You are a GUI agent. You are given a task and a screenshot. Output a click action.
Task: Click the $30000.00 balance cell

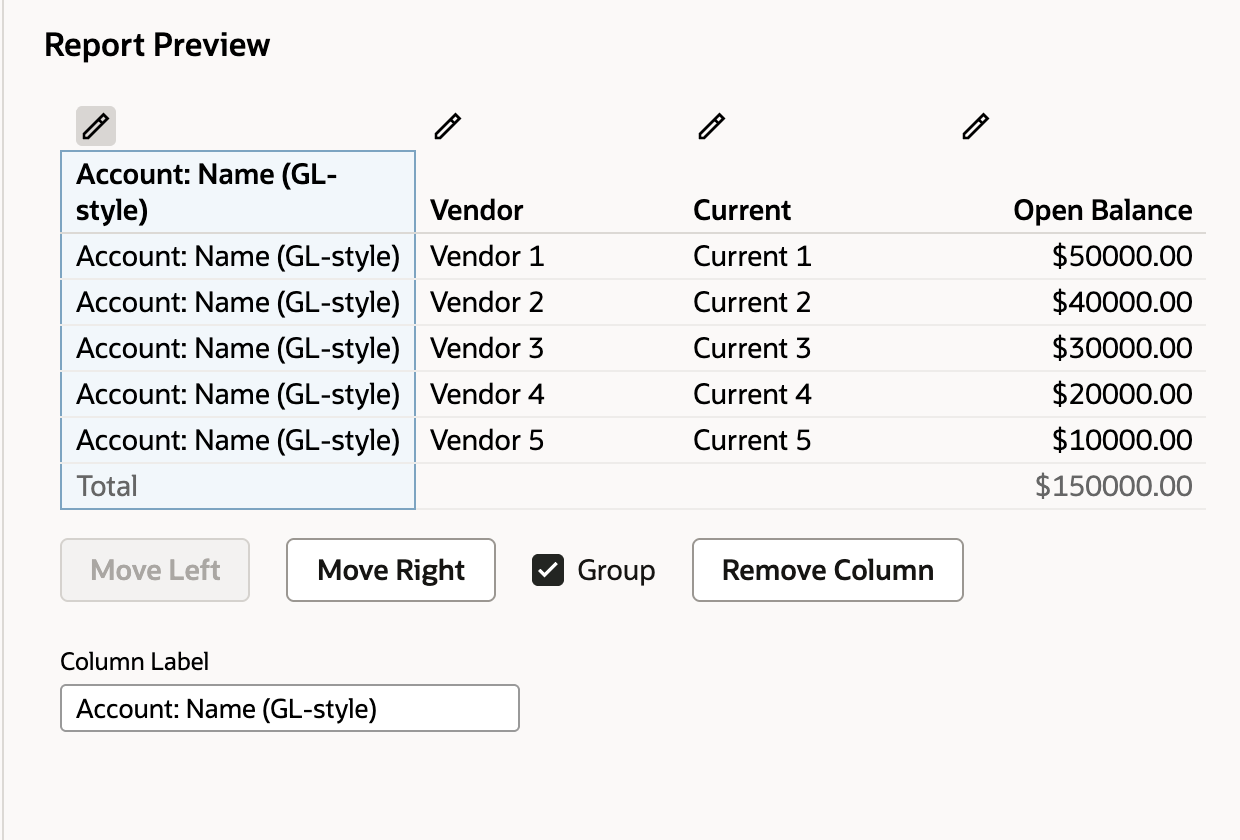click(1122, 348)
